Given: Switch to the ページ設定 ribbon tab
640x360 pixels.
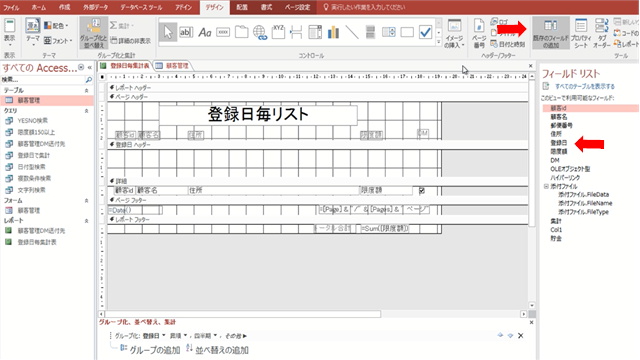Looking at the screenshot, I should (297, 7).
